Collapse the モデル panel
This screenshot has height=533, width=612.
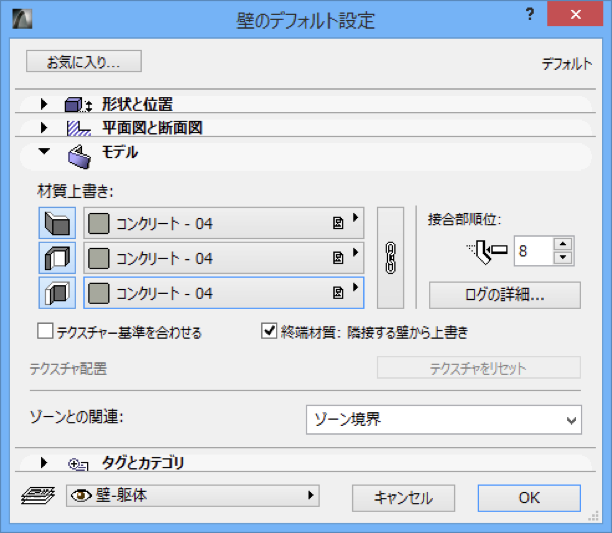[x=44, y=151]
